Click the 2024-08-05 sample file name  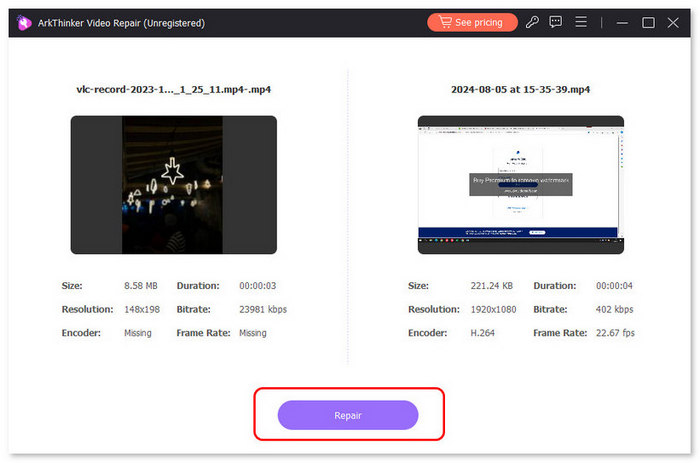(520, 89)
